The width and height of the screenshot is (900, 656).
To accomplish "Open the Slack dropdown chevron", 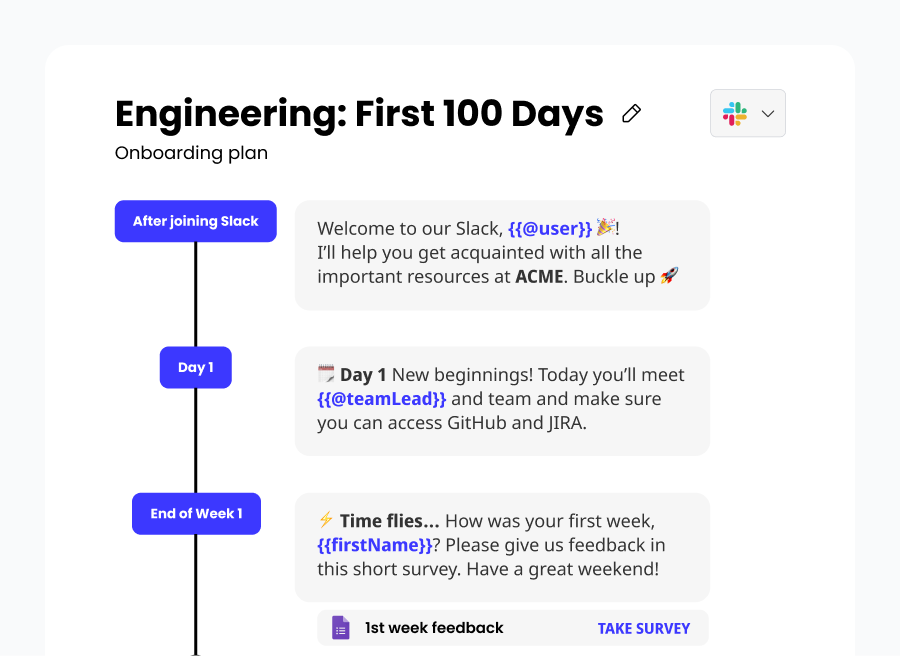I will tap(768, 114).
